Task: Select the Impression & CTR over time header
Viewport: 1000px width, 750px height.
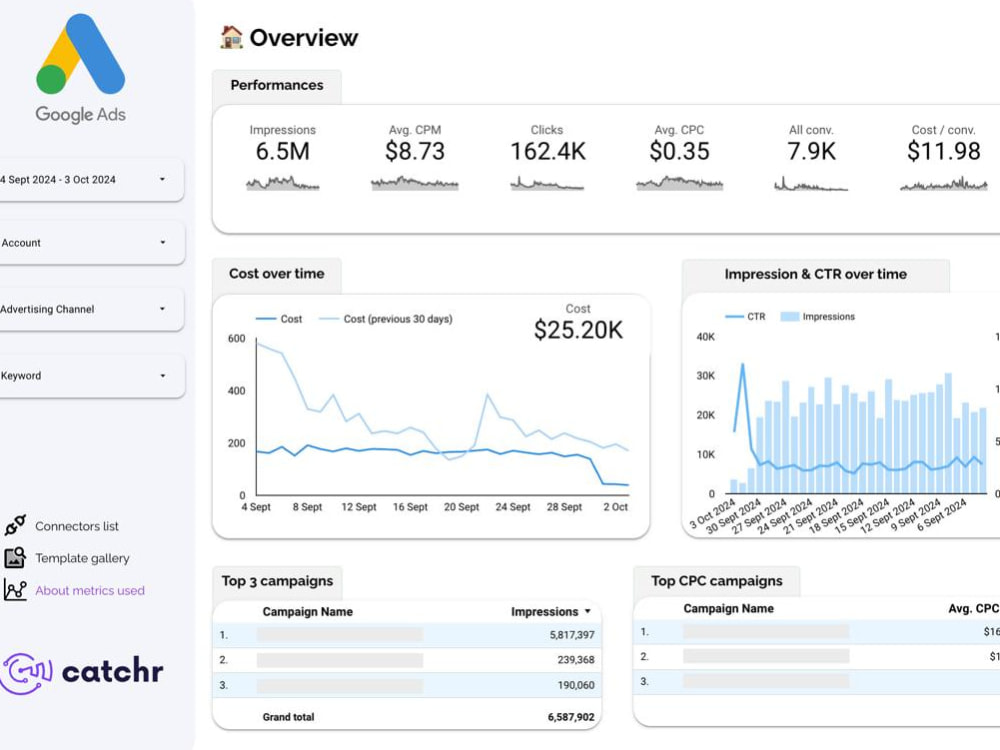Action: [816, 274]
